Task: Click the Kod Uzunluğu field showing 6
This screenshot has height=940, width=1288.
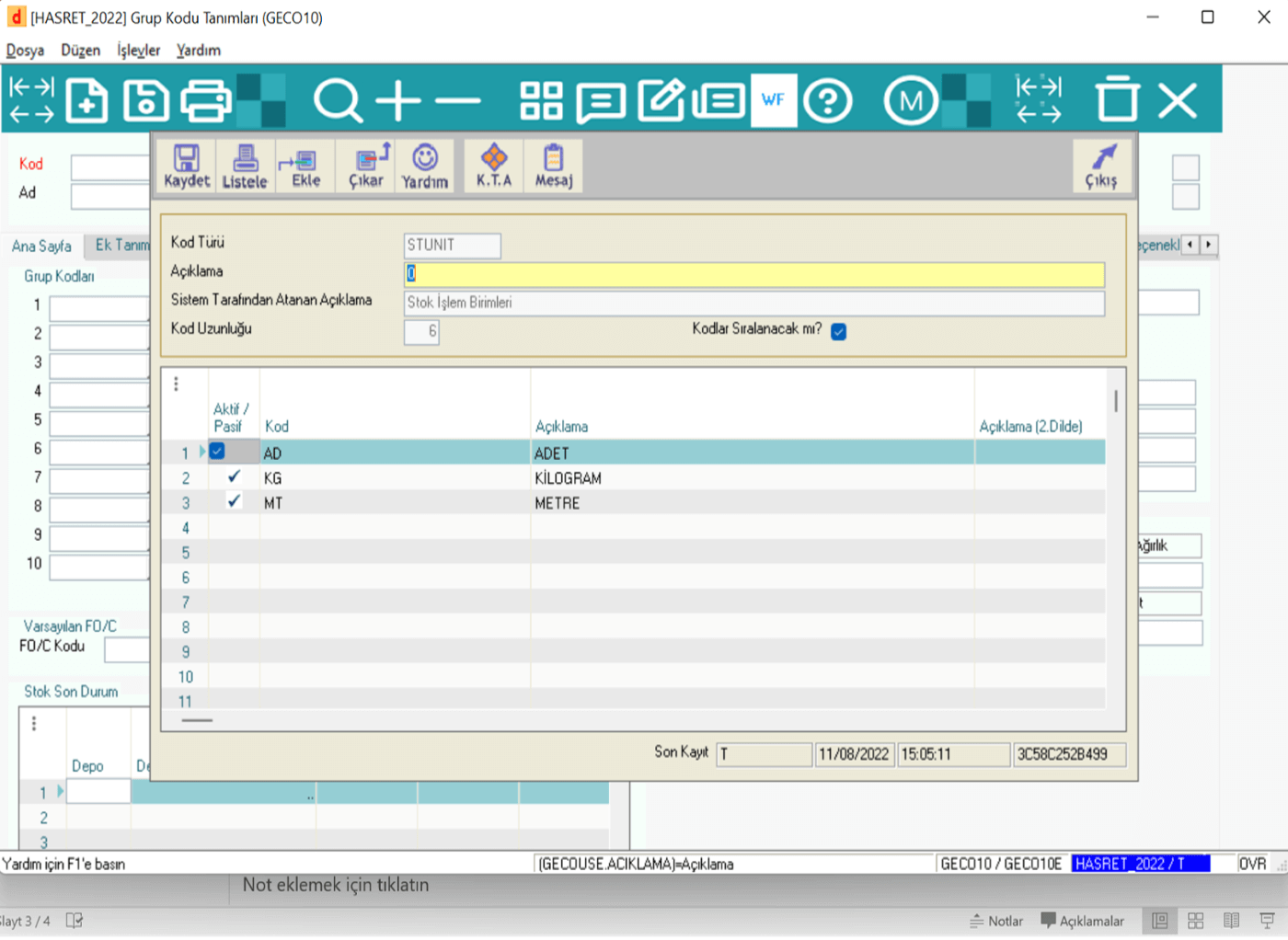Action: click(421, 331)
